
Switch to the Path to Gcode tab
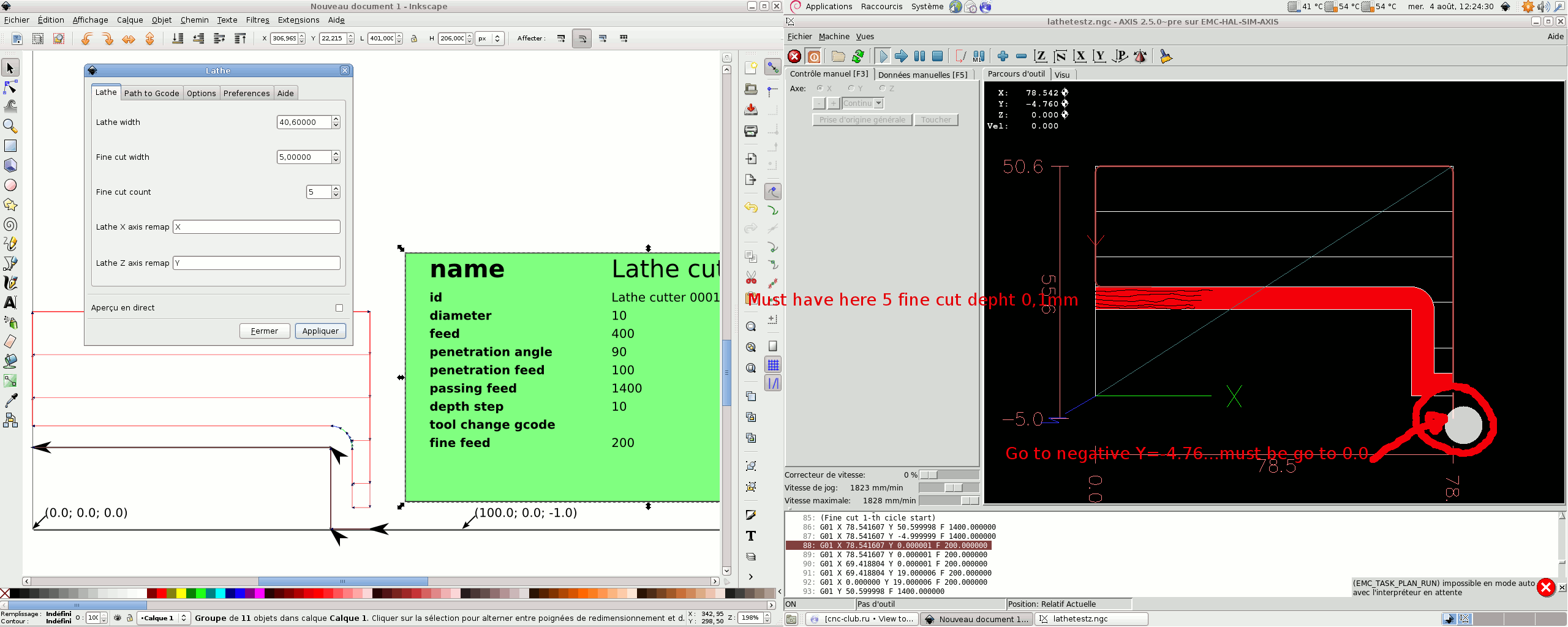pyautogui.click(x=151, y=93)
